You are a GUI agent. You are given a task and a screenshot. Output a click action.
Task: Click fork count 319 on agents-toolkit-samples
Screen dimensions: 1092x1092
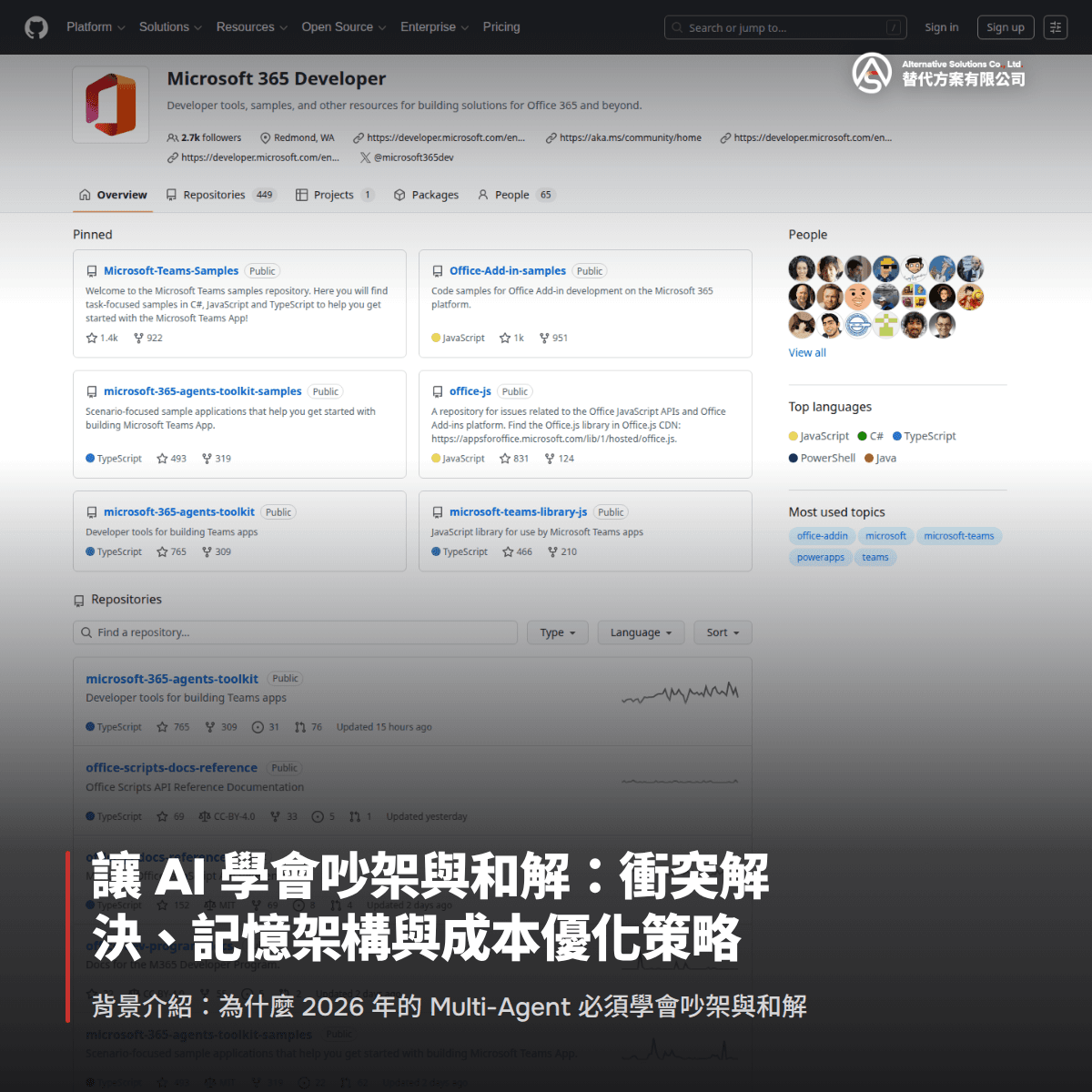[x=217, y=459]
